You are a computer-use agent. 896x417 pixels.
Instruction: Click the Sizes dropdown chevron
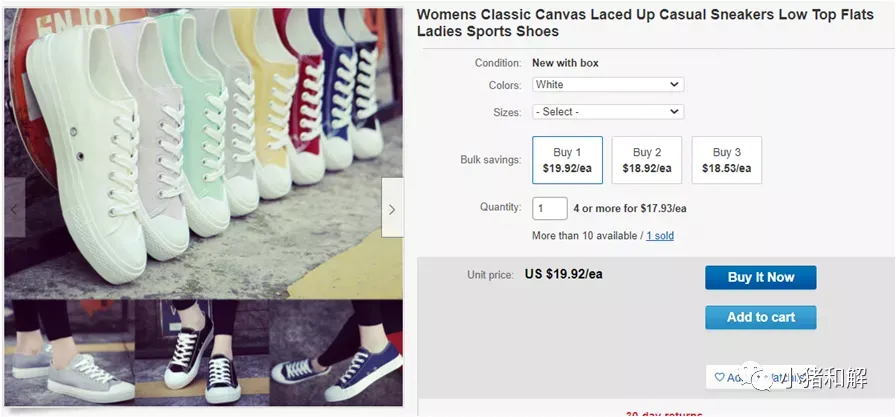click(674, 112)
